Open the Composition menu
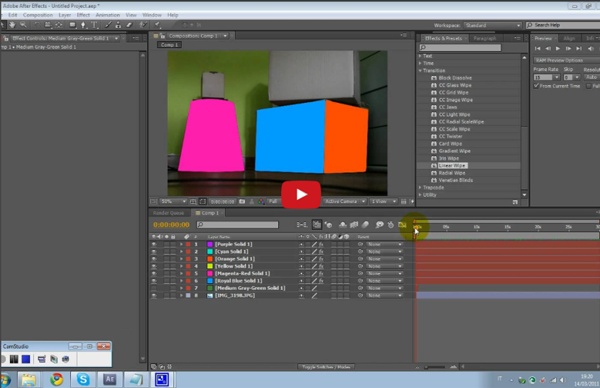 click(38, 15)
